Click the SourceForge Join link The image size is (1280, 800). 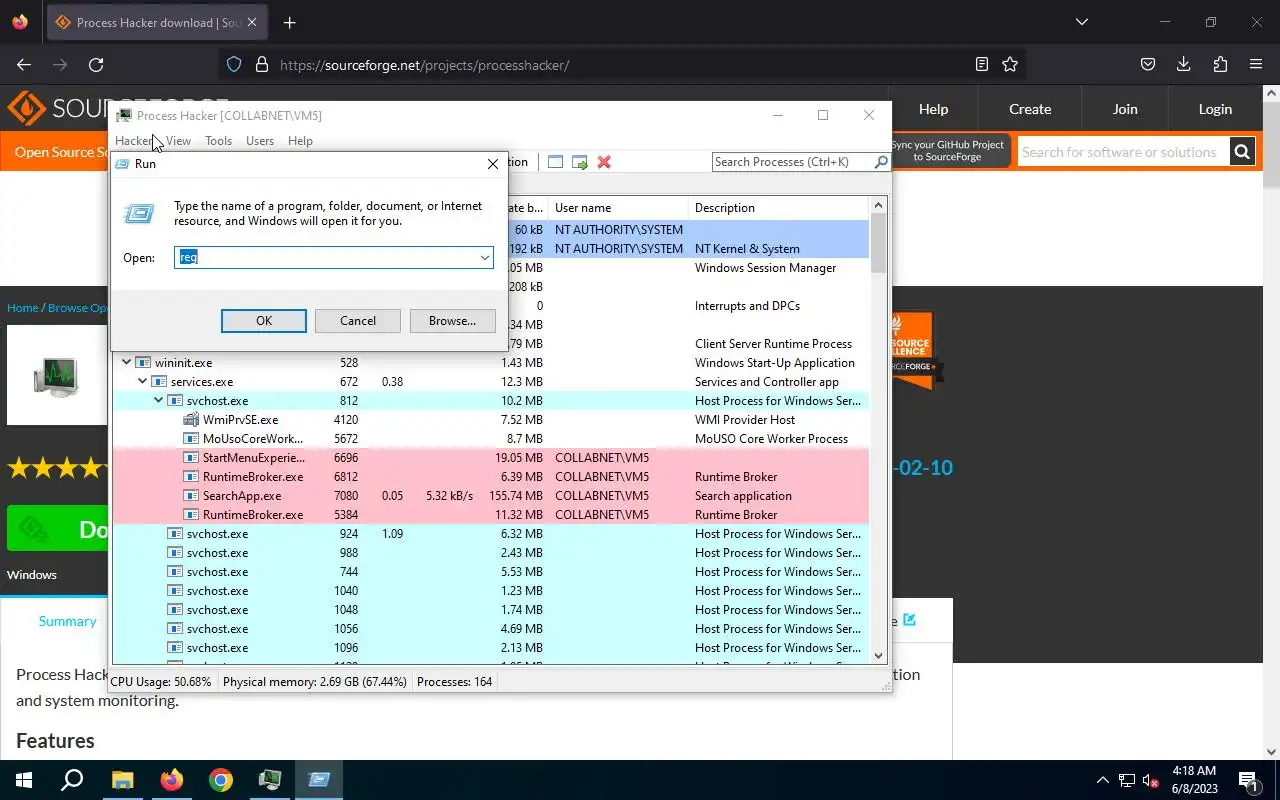1125,109
